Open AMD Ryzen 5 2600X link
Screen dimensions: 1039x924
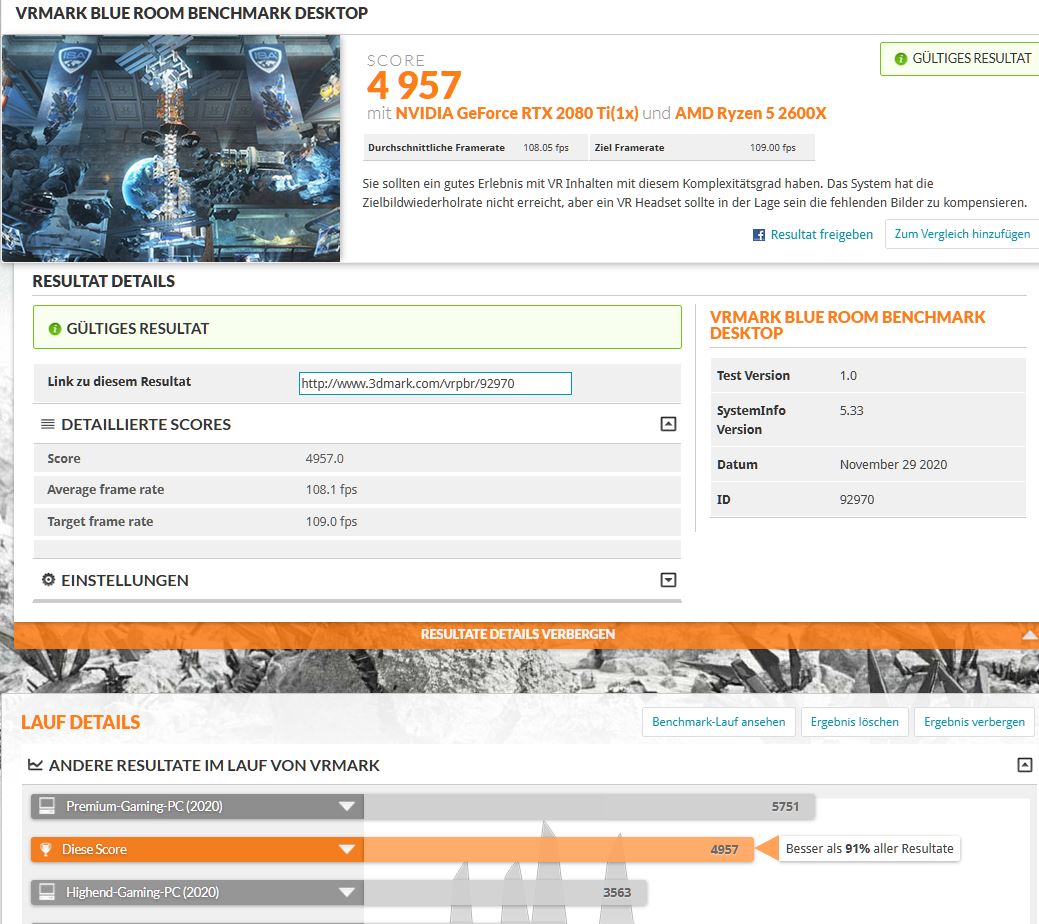coord(751,113)
